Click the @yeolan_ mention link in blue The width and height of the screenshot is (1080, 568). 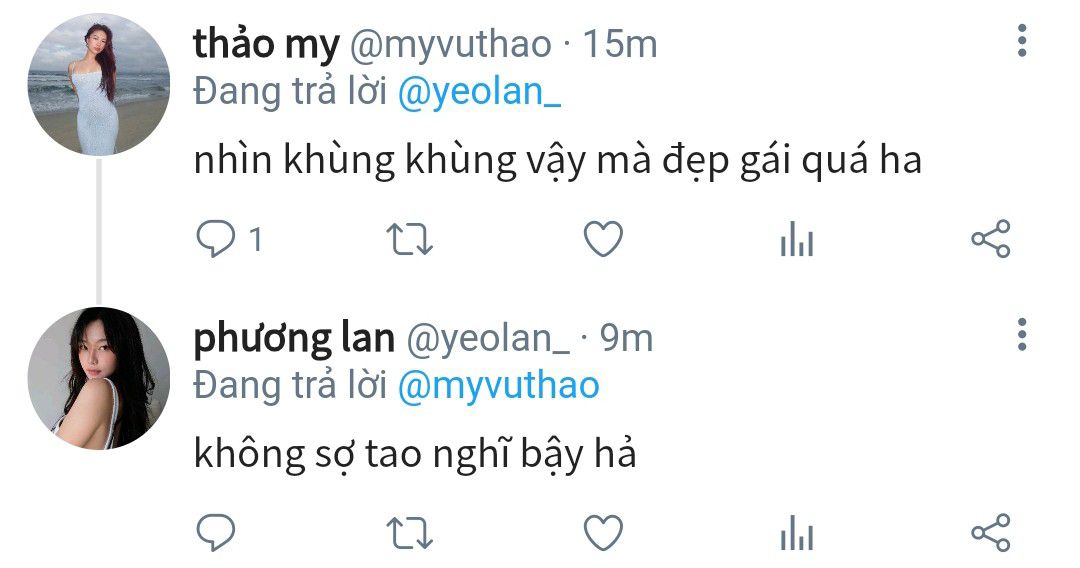(480, 92)
